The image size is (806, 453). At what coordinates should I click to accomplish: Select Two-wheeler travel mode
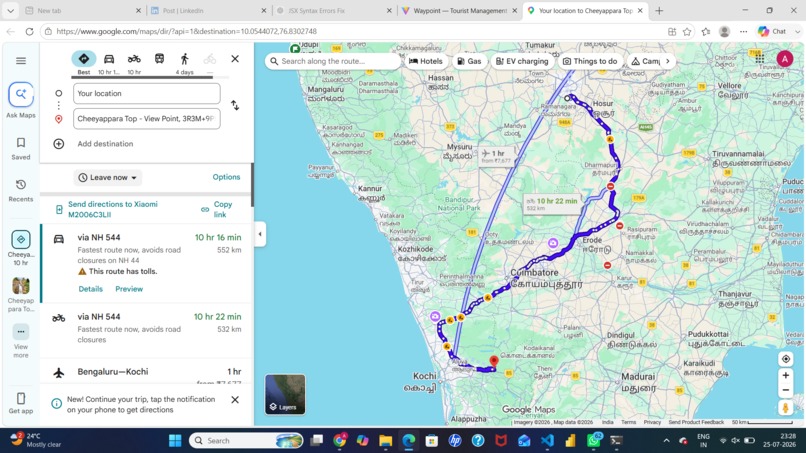(x=134, y=63)
